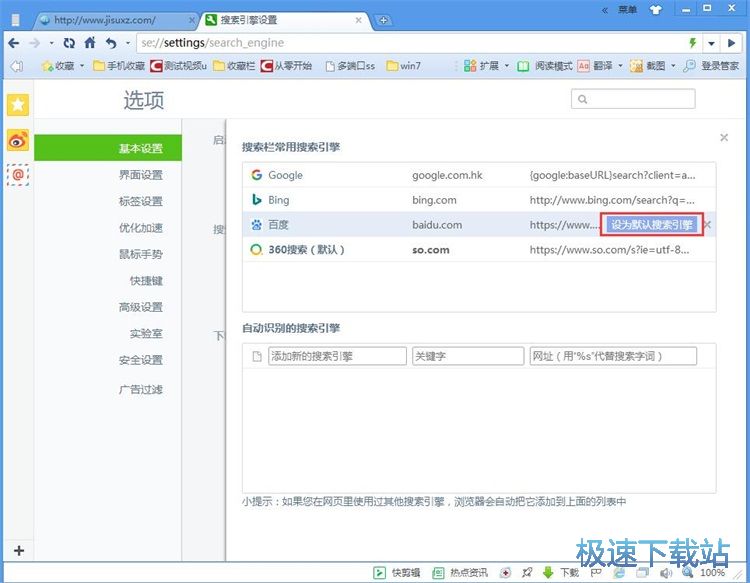
Task: Click the address bar URL field
Action: point(411,43)
